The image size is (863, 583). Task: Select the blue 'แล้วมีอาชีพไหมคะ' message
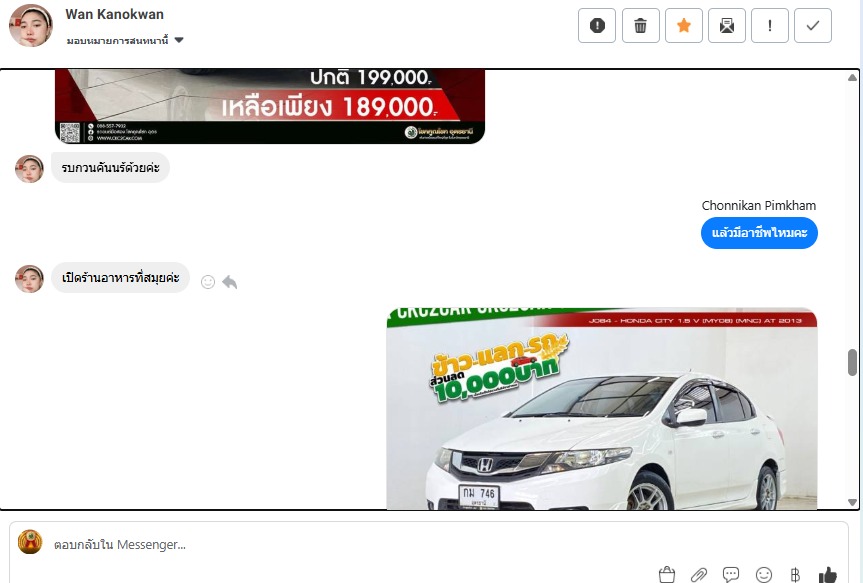759,233
